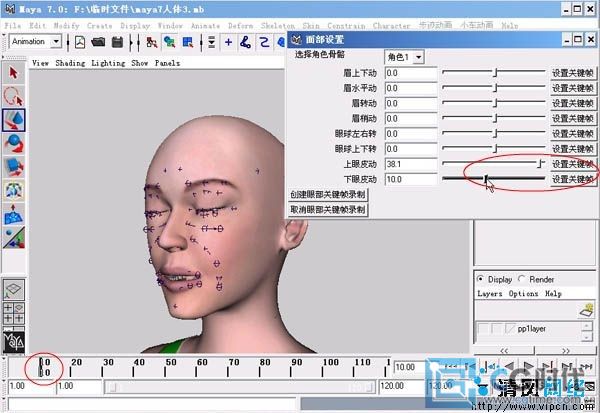
Task: Enable Select by Object Type icon
Action: pyautogui.click(x=170, y=42)
